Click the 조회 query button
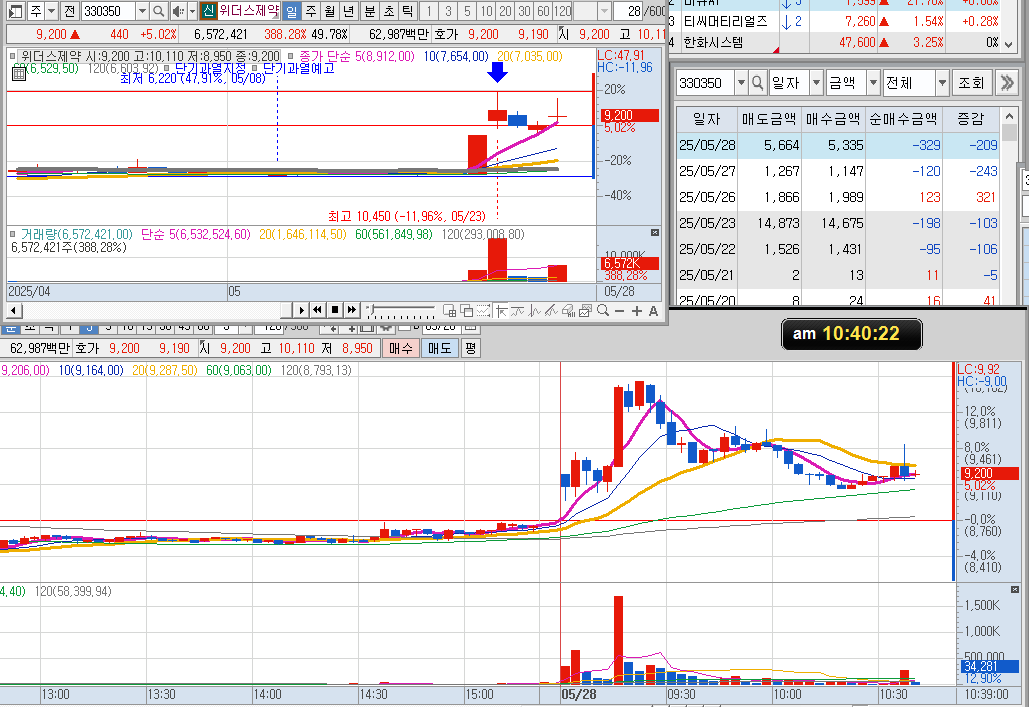This screenshot has height=707, width=1029. 972,83
